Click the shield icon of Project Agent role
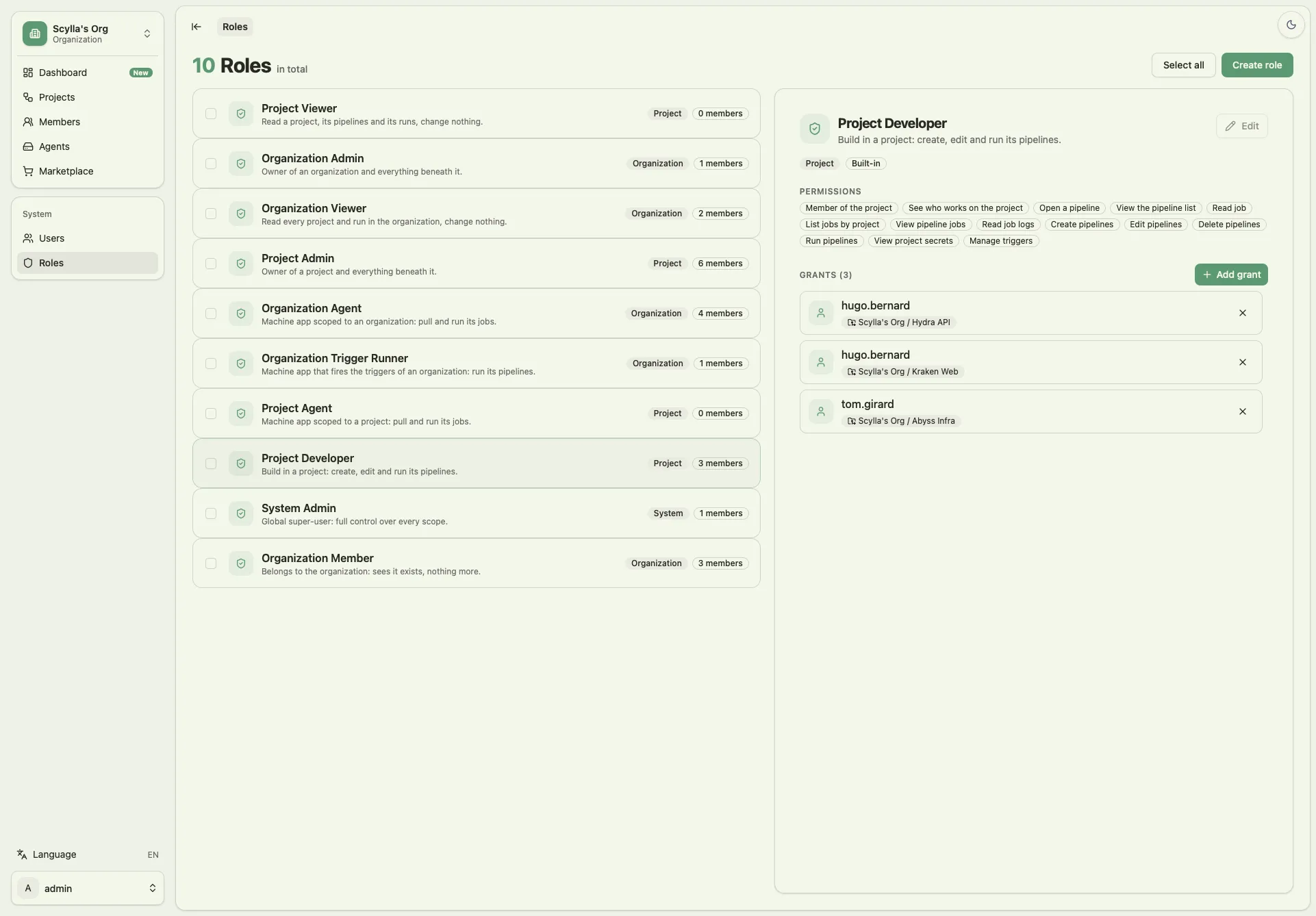The image size is (1316, 916). point(241,414)
